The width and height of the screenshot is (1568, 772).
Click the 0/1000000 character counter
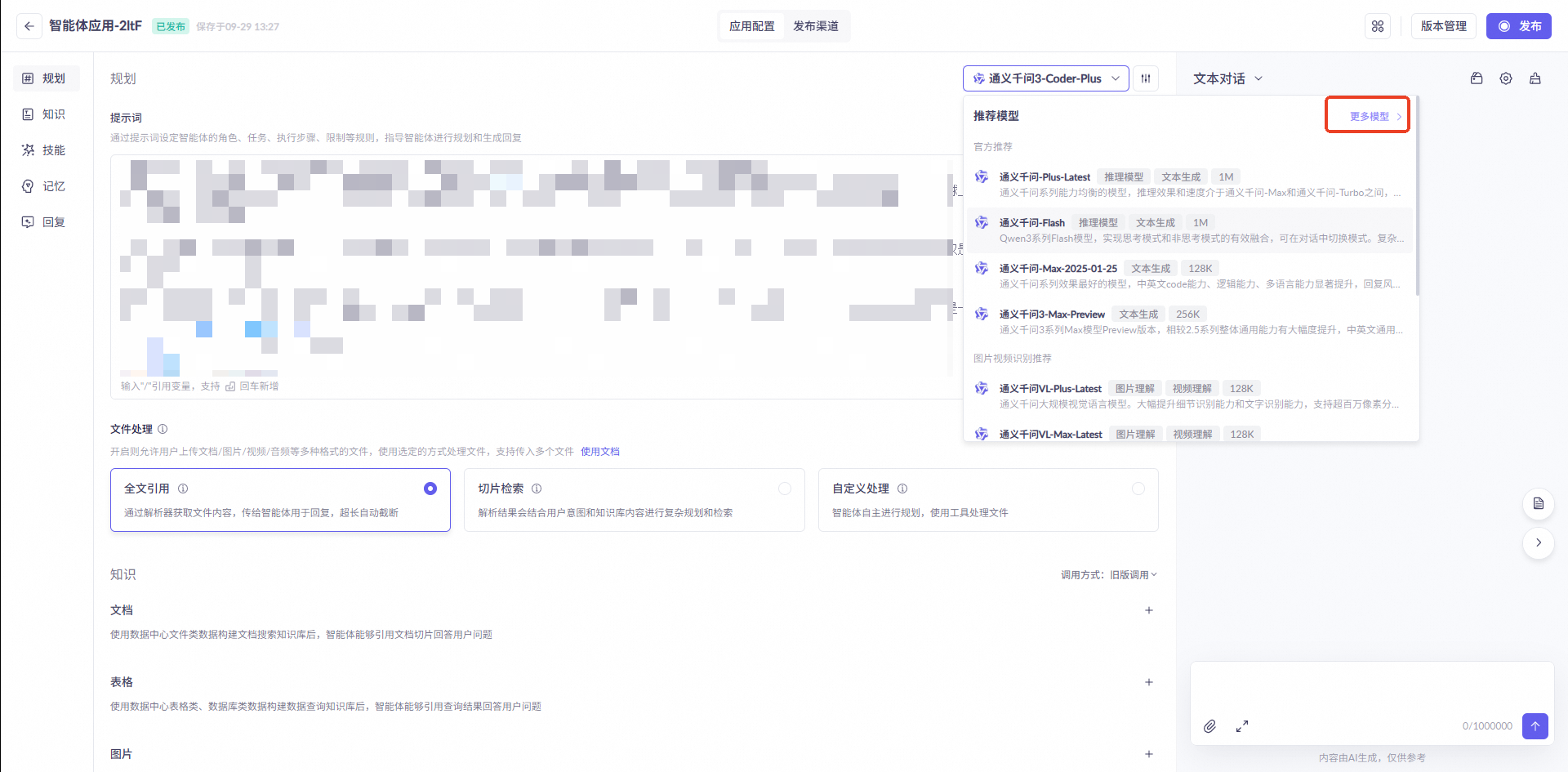click(x=1487, y=726)
